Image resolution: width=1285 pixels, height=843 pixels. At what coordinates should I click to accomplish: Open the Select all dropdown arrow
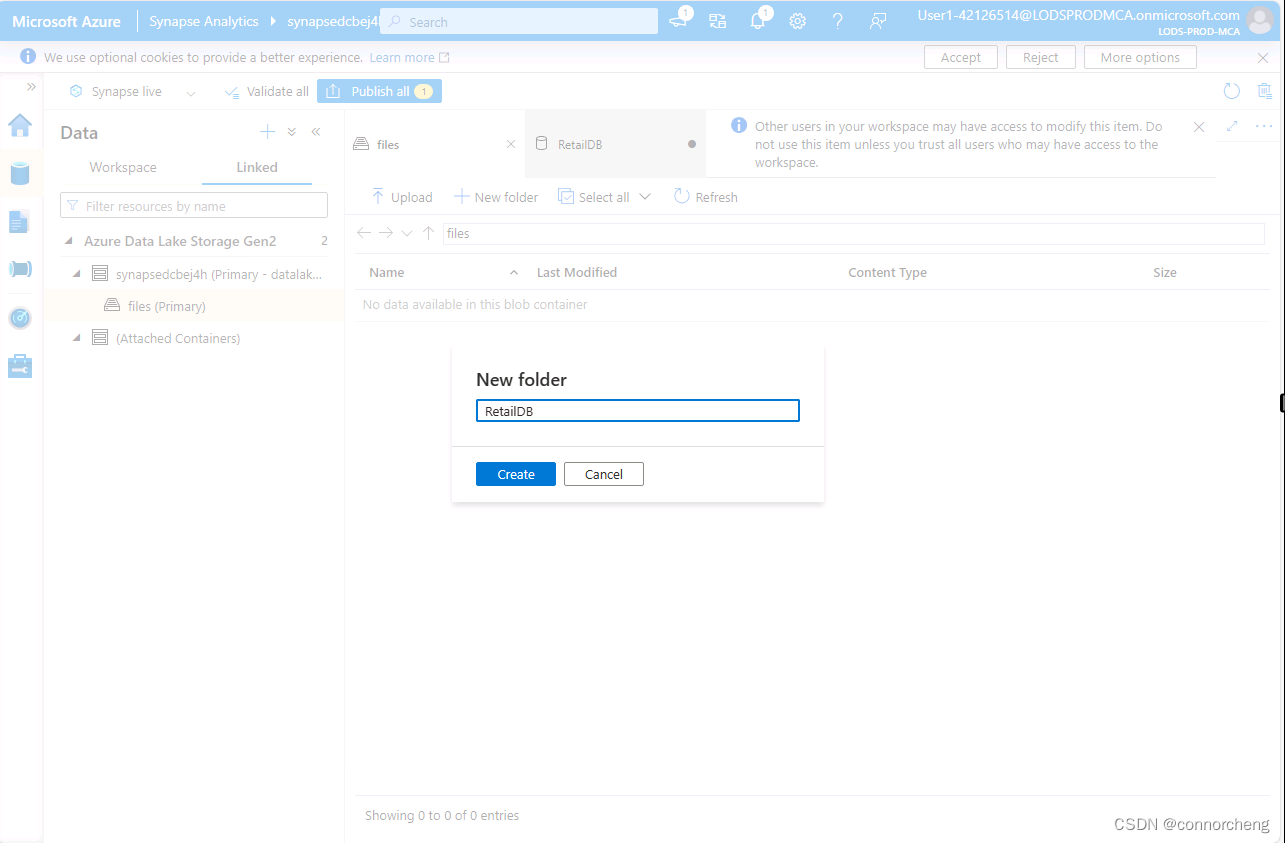click(645, 197)
